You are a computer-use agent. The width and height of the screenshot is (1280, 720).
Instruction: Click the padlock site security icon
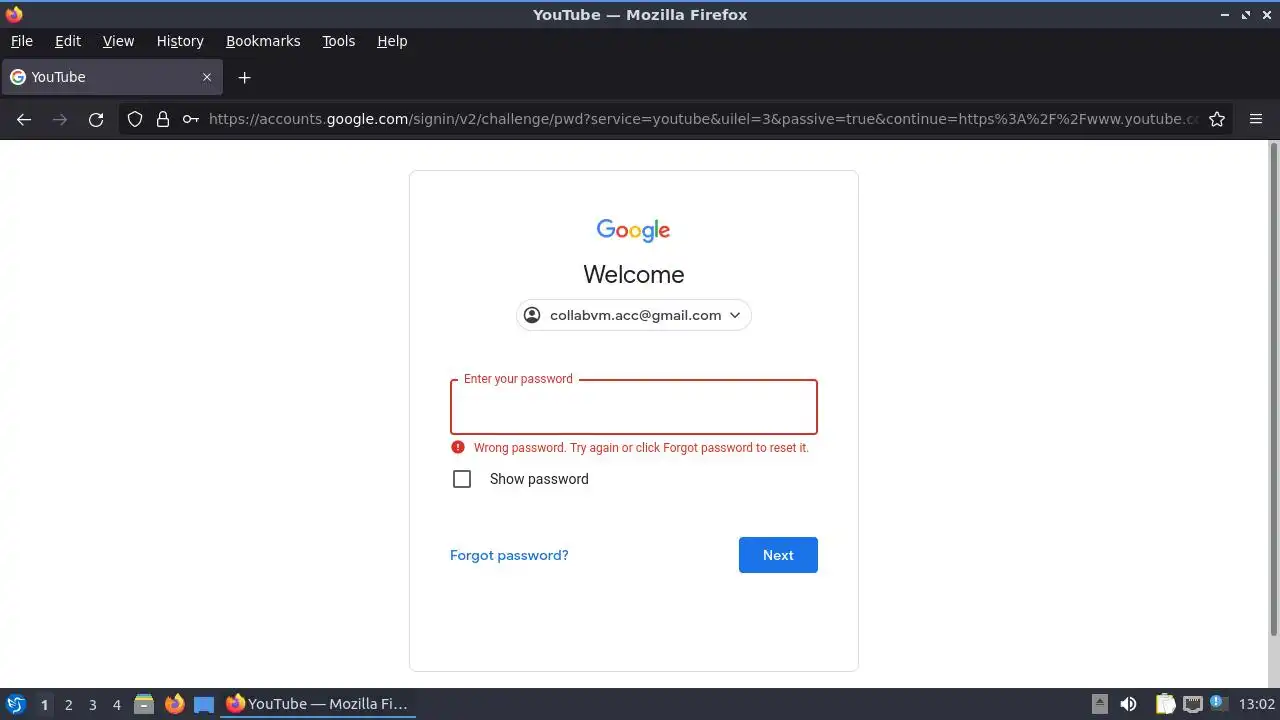coord(163,119)
